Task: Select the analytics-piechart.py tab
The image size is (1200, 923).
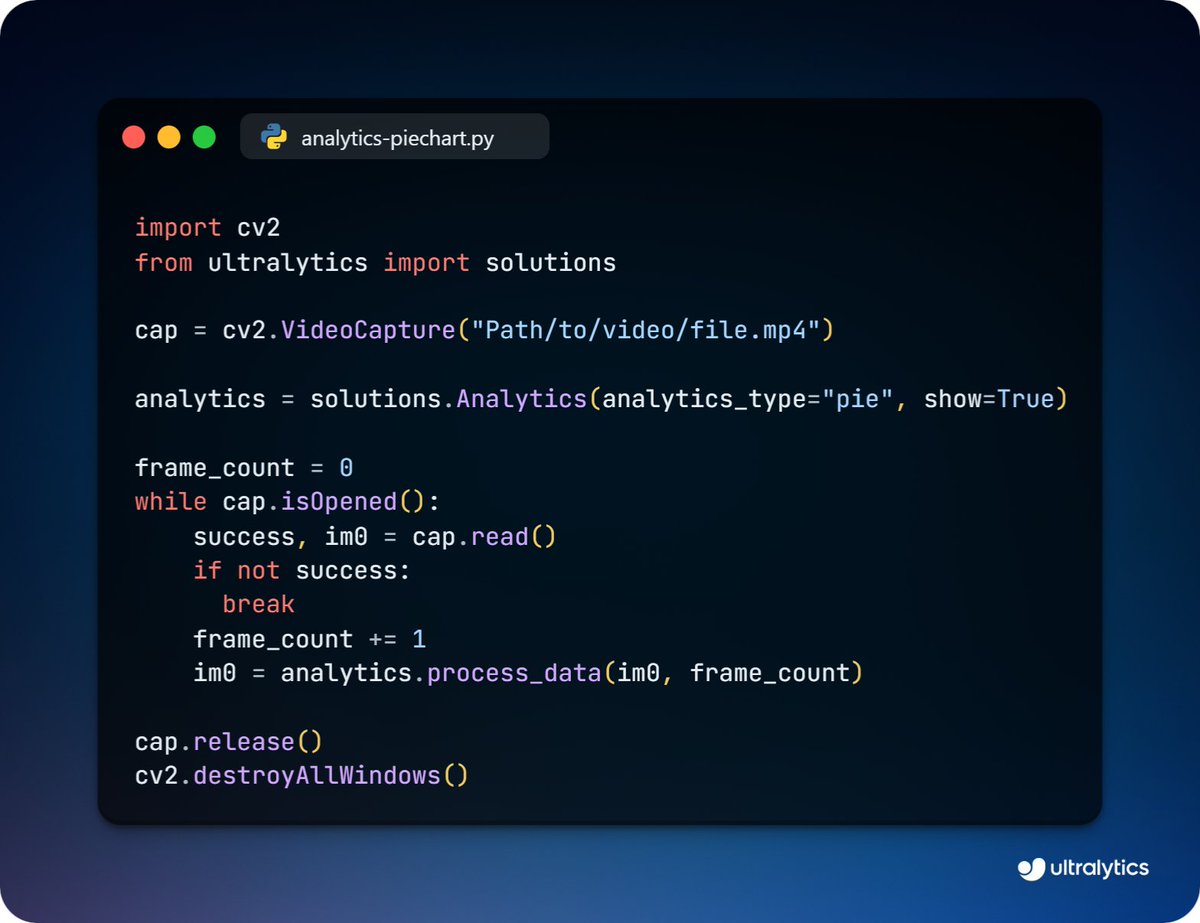Action: tap(394, 137)
